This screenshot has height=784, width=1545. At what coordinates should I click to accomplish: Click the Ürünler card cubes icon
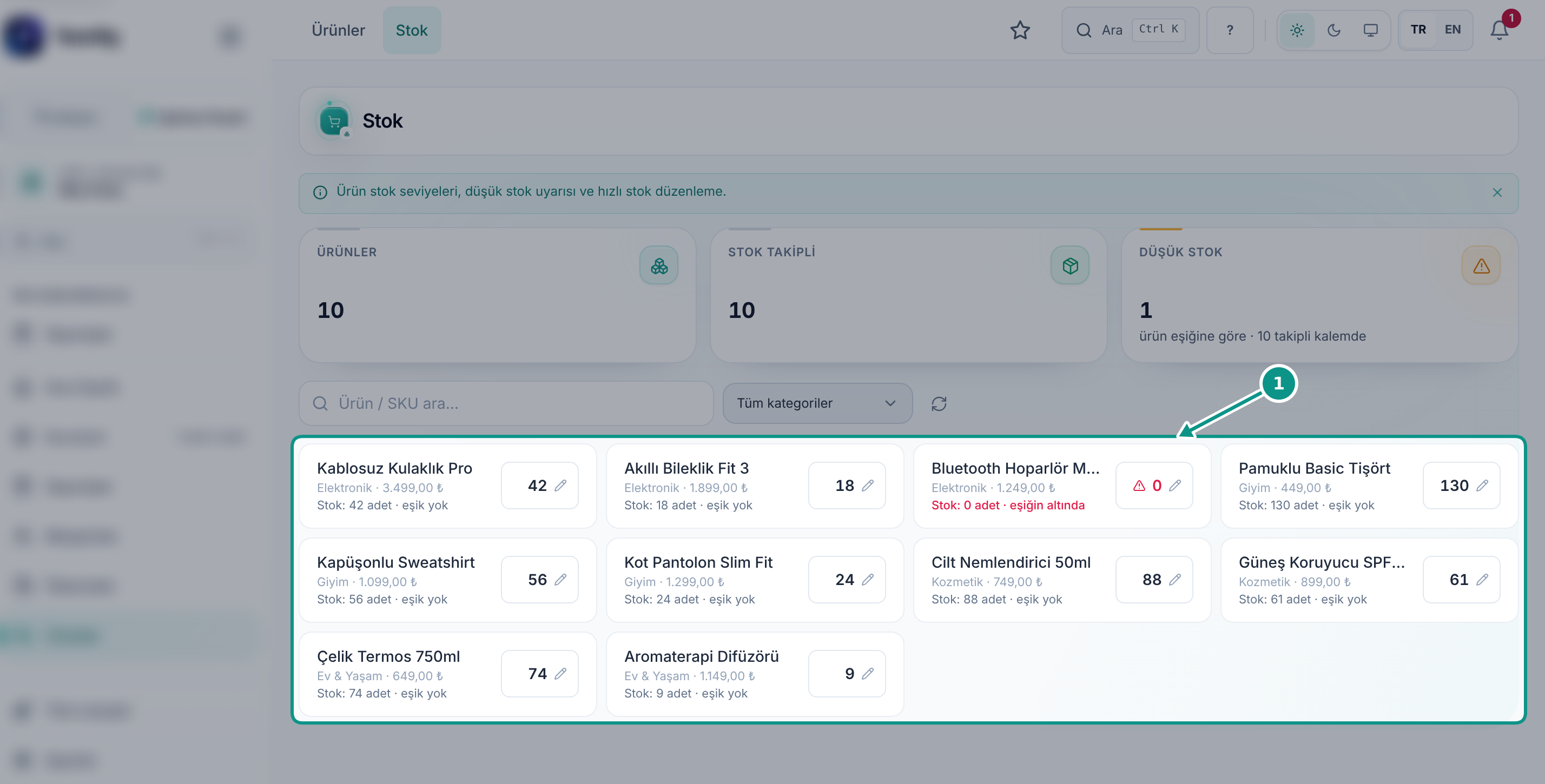click(658, 265)
